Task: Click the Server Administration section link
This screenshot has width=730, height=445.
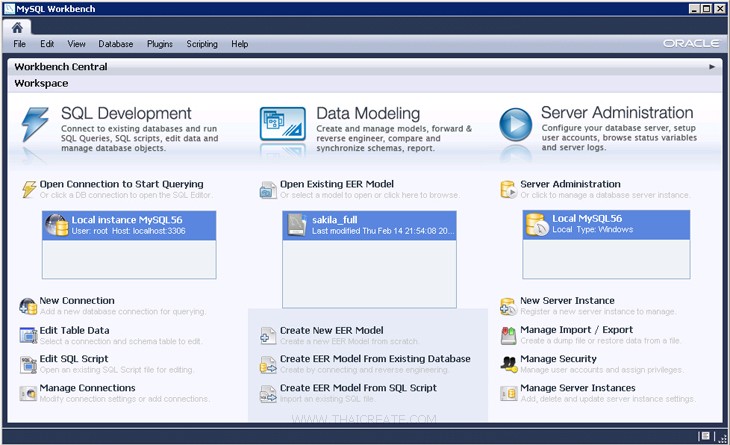Action: coord(570,184)
